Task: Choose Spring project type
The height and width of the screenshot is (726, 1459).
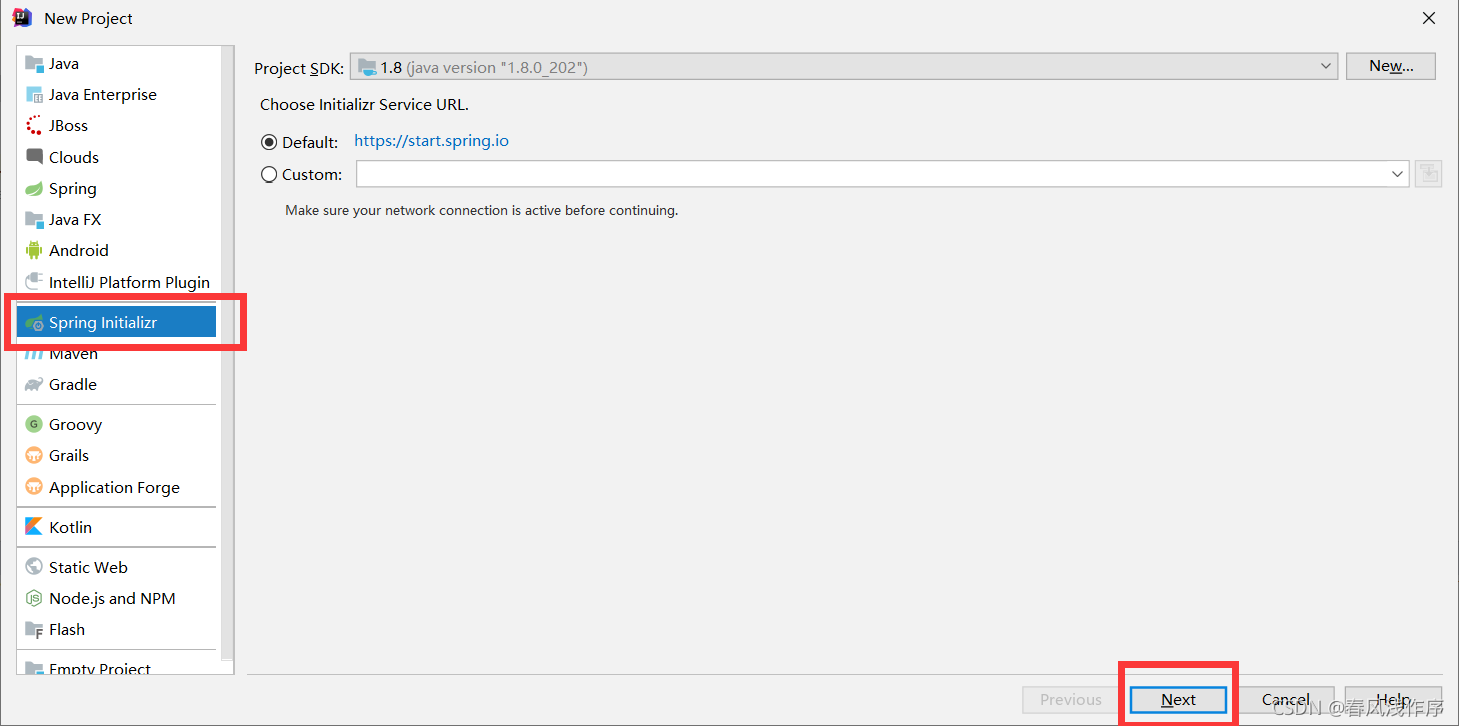Action: [x=116, y=188]
